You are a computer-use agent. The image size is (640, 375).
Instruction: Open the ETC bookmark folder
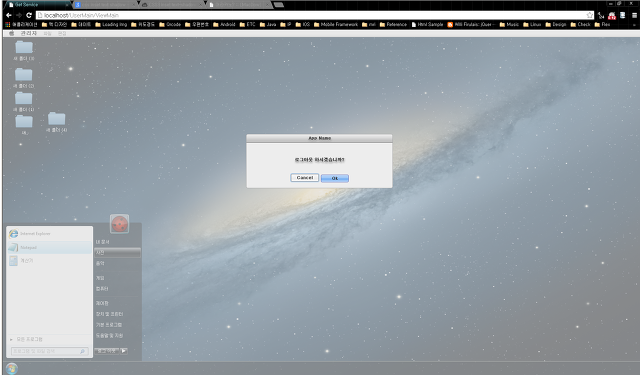[247, 24]
